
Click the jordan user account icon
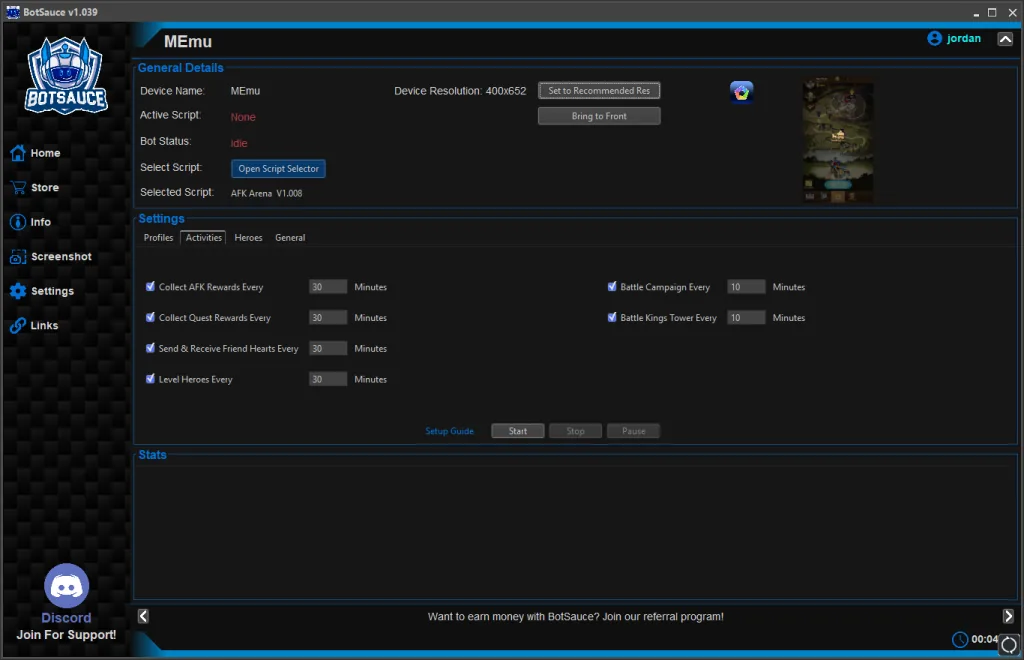pos(935,39)
